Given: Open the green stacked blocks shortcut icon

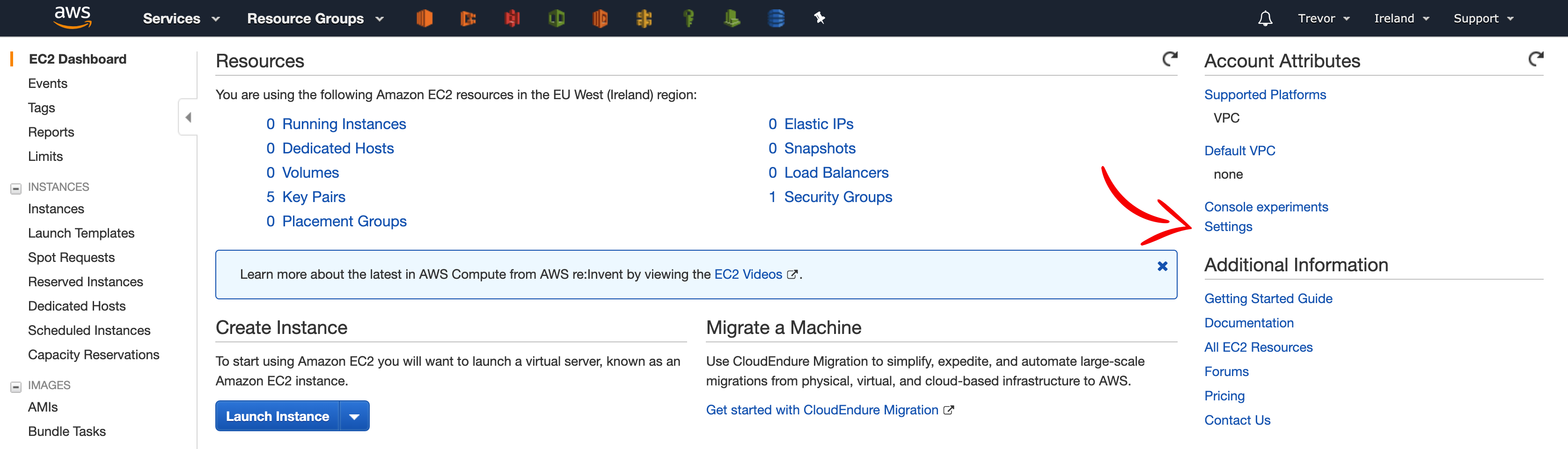Looking at the screenshot, I should [x=732, y=18].
